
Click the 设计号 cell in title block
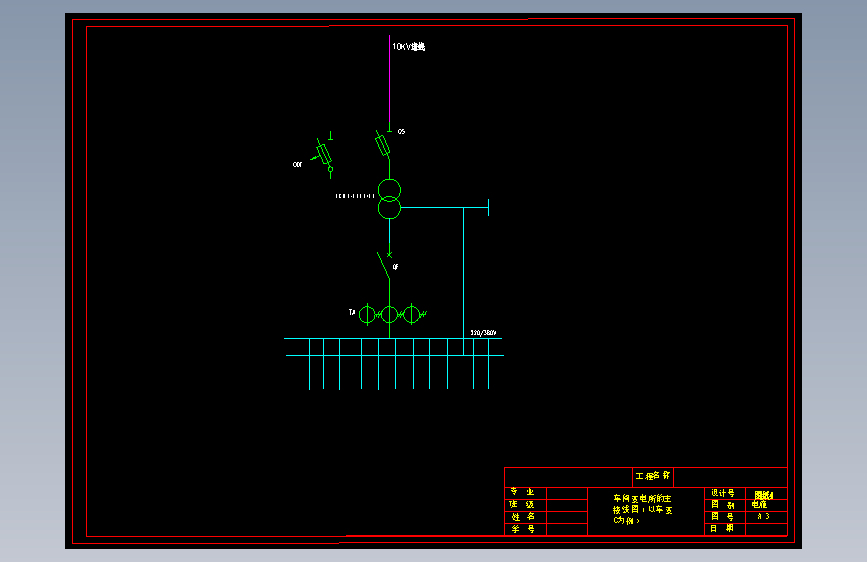coord(725,493)
